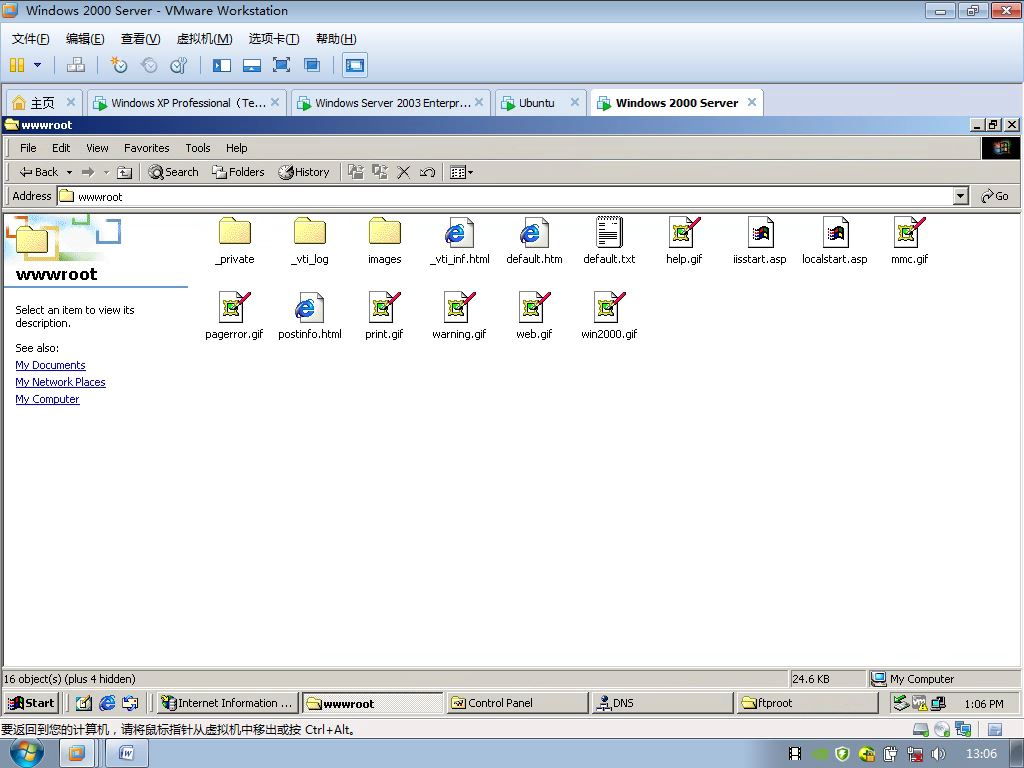
Task: Select the mmc.gif file
Action: [x=910, y=241]
